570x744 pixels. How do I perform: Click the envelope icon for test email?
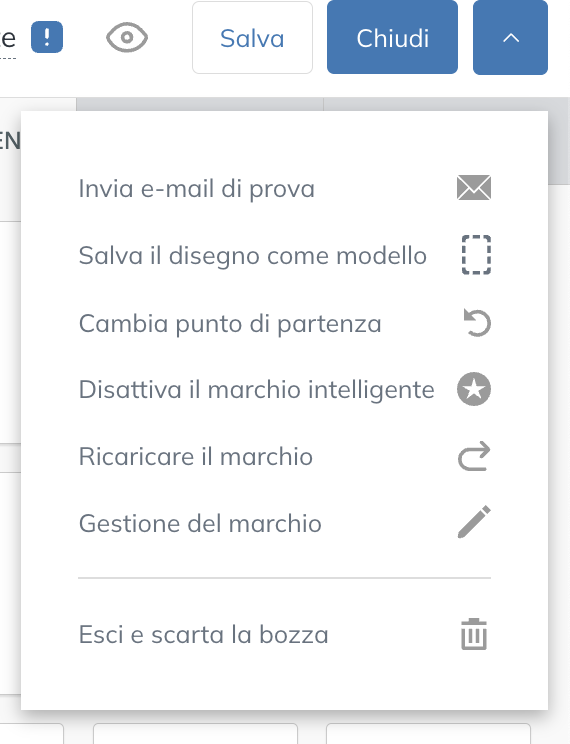(x=474, y=187)
